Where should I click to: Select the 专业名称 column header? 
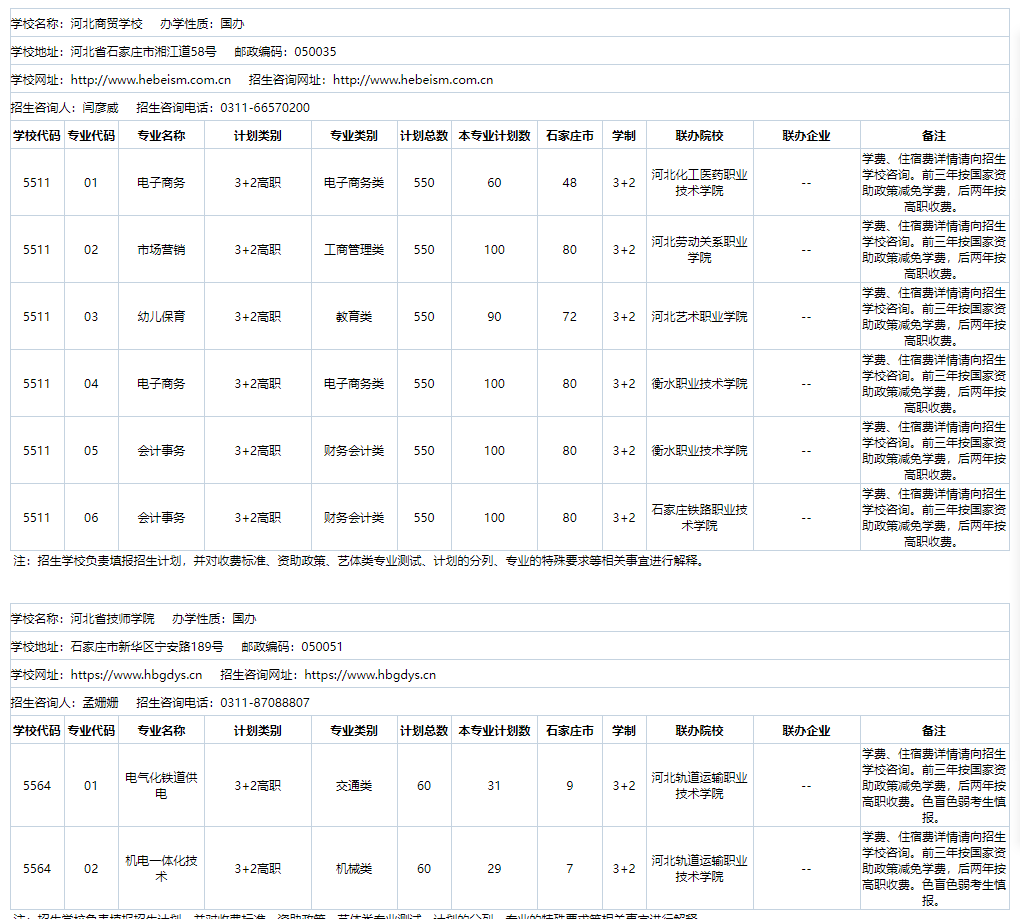click(x=162, y=134)
